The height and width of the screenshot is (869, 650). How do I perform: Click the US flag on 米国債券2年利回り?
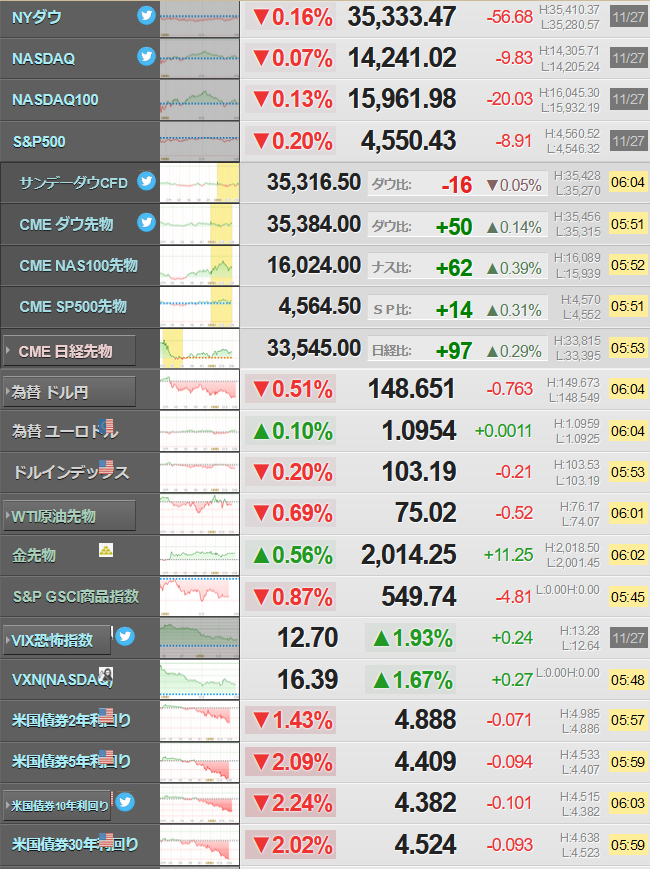coord(106,715)
